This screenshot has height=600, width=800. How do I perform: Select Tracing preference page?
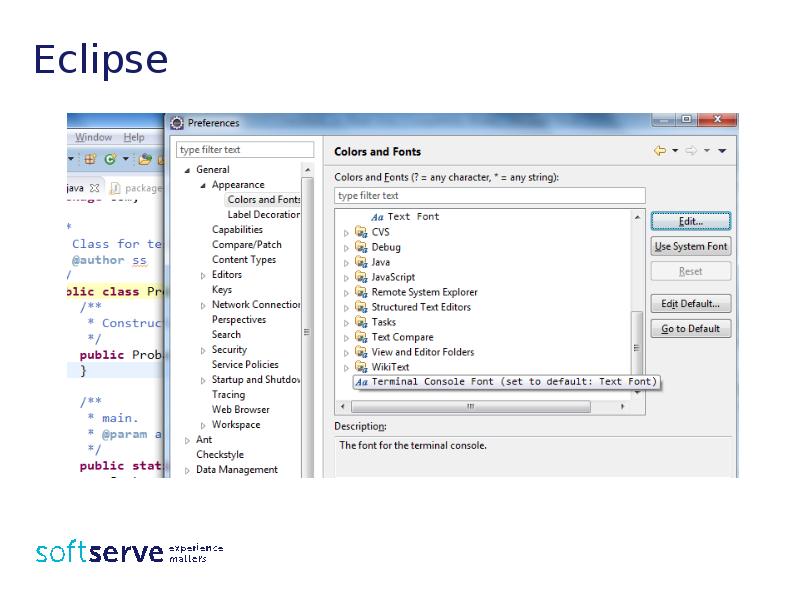coord(229,395)
